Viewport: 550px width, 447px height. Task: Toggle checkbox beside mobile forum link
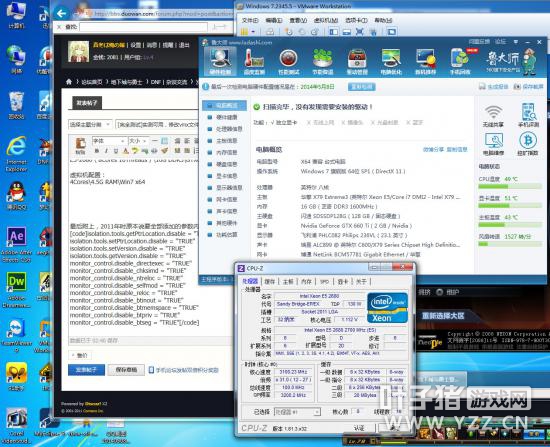[x=151, y=370]
